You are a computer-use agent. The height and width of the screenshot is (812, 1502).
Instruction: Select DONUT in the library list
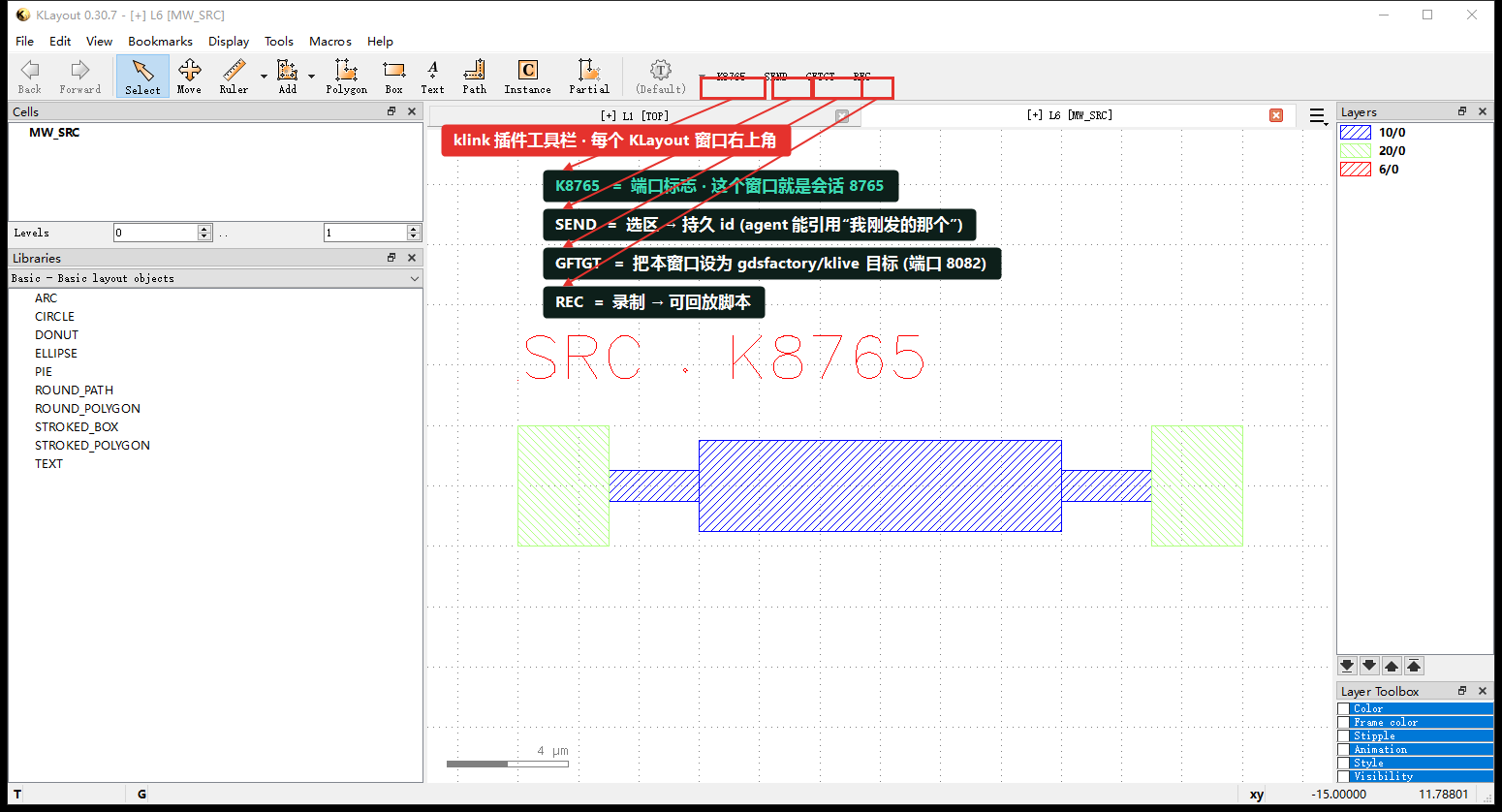coord(56,335)
